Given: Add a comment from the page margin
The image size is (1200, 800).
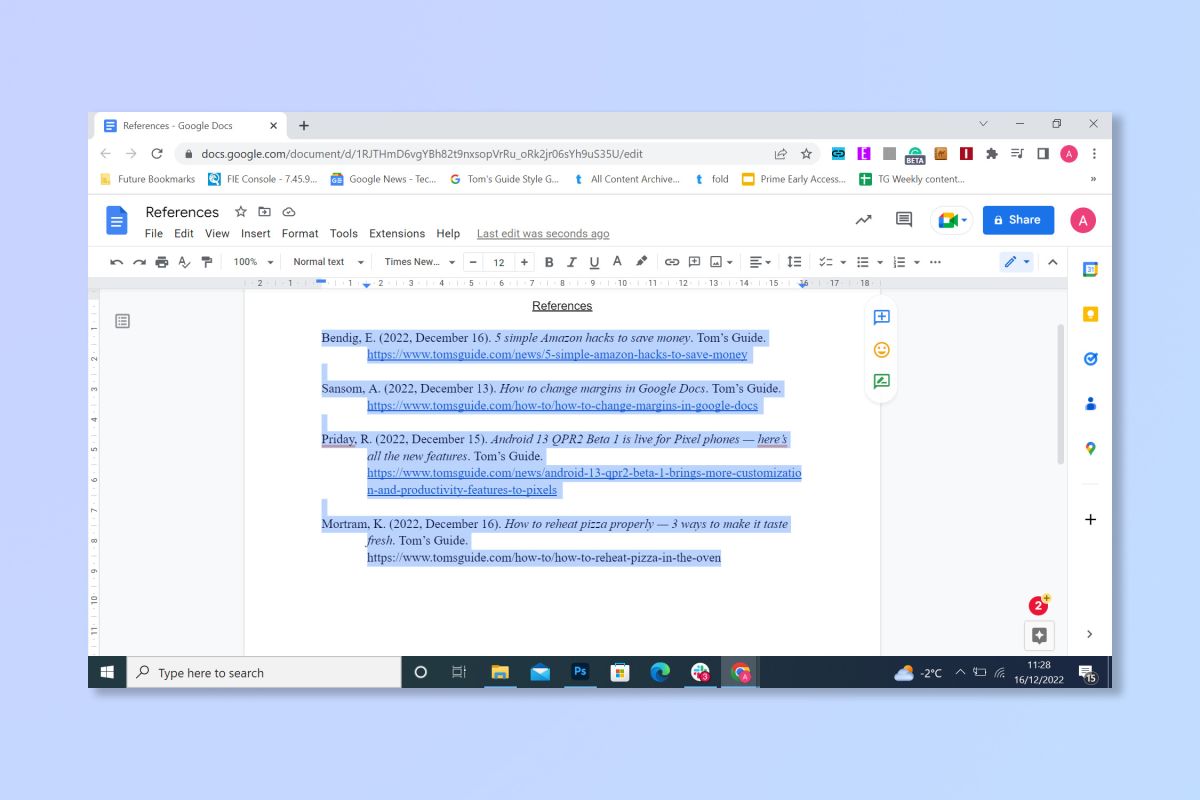Looking at the screenshot, I should coord(881,317).
